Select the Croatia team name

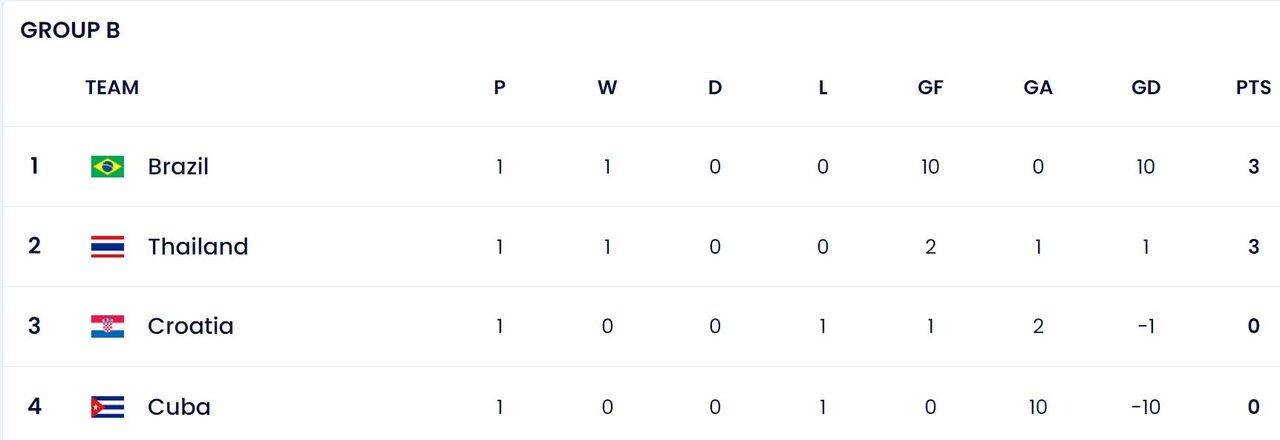coord(190,327)
